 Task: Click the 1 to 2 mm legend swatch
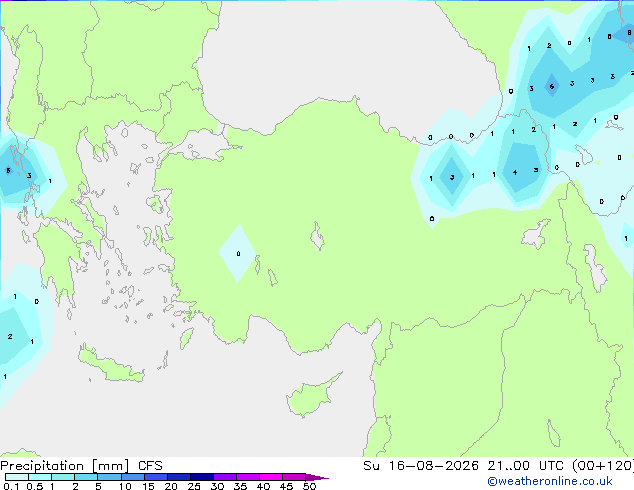click(63, 477)
